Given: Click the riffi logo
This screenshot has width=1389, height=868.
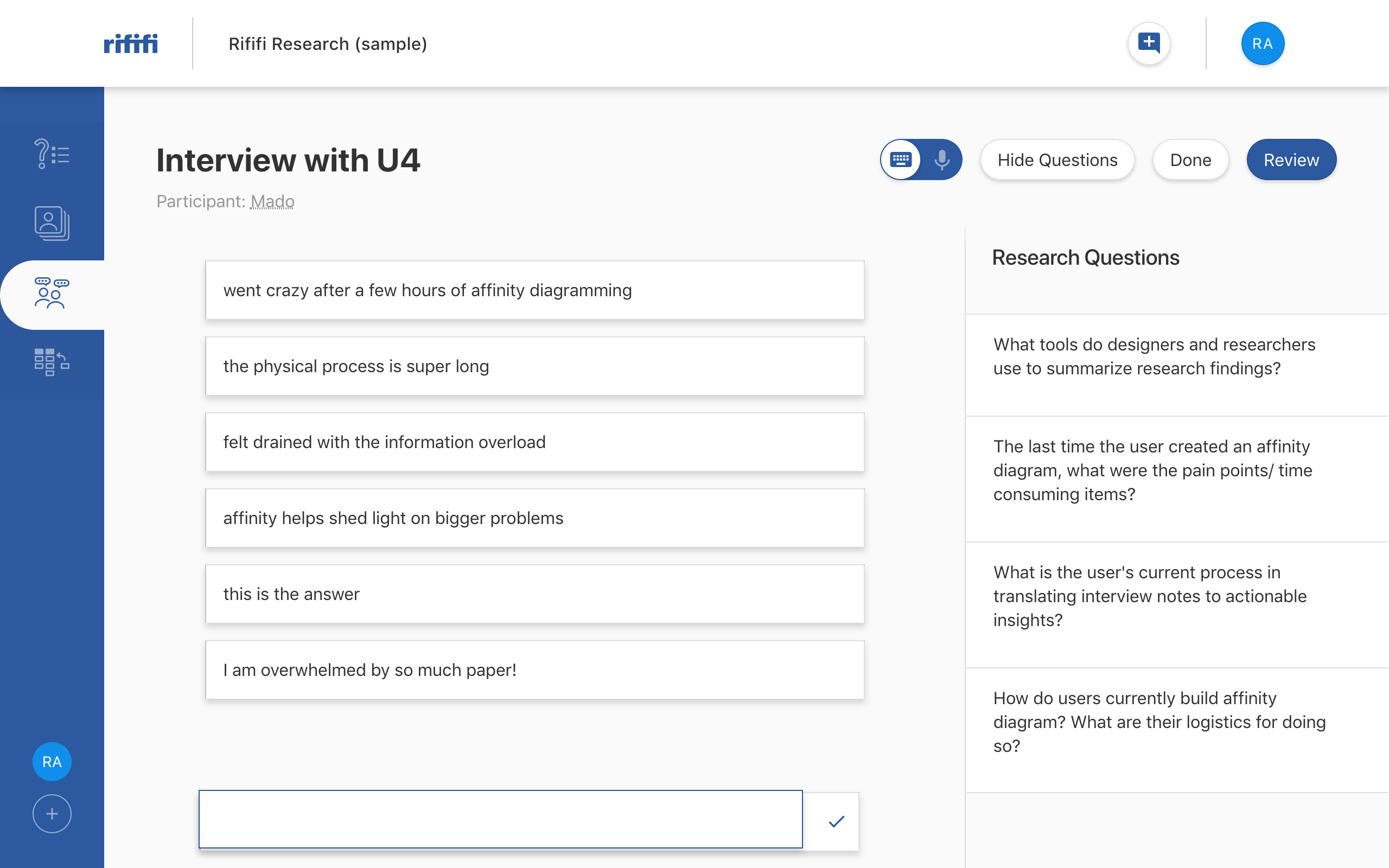Looking at the screenshot, I should coord(130,43).
